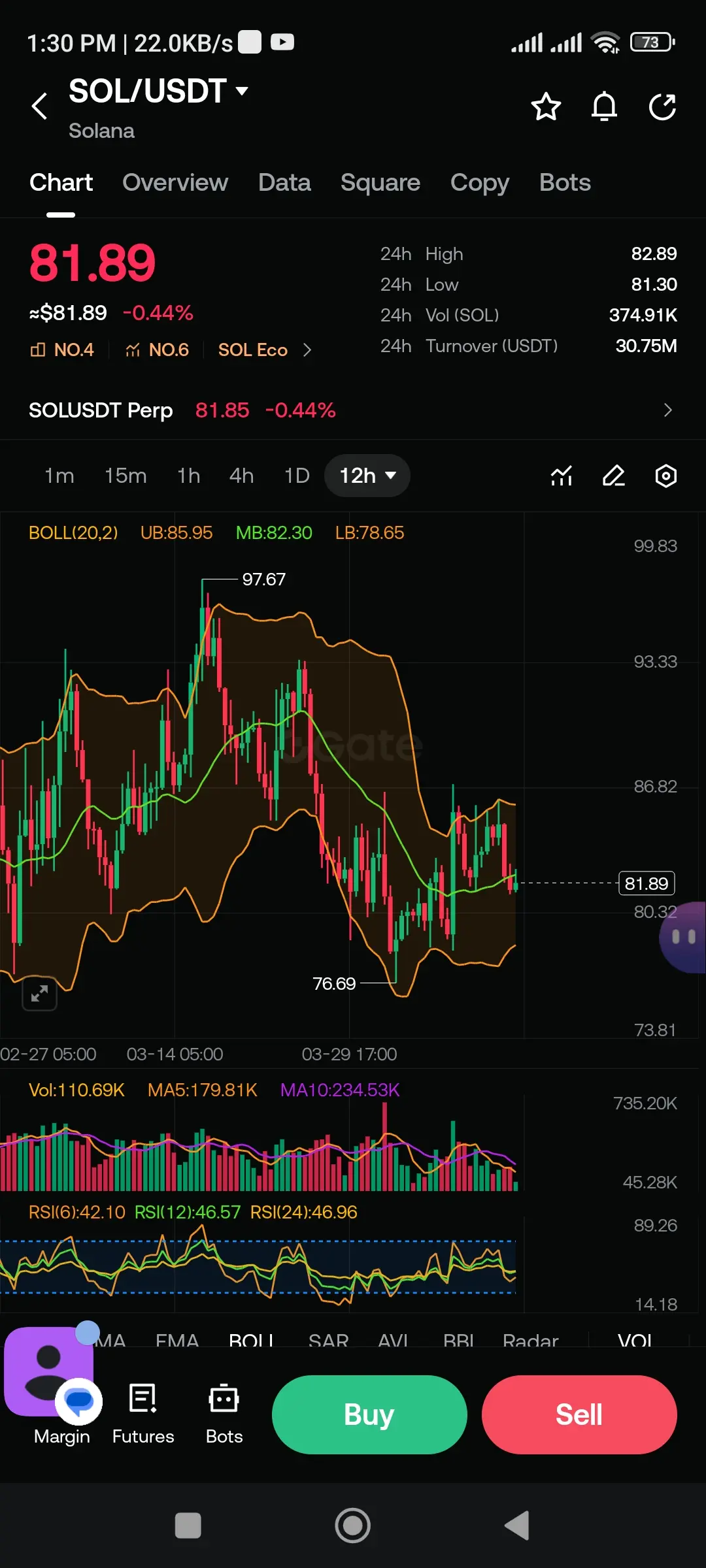Select the 1D timeframe
The width and height of the screenshot is (706, 1568).
click(297, 476)
